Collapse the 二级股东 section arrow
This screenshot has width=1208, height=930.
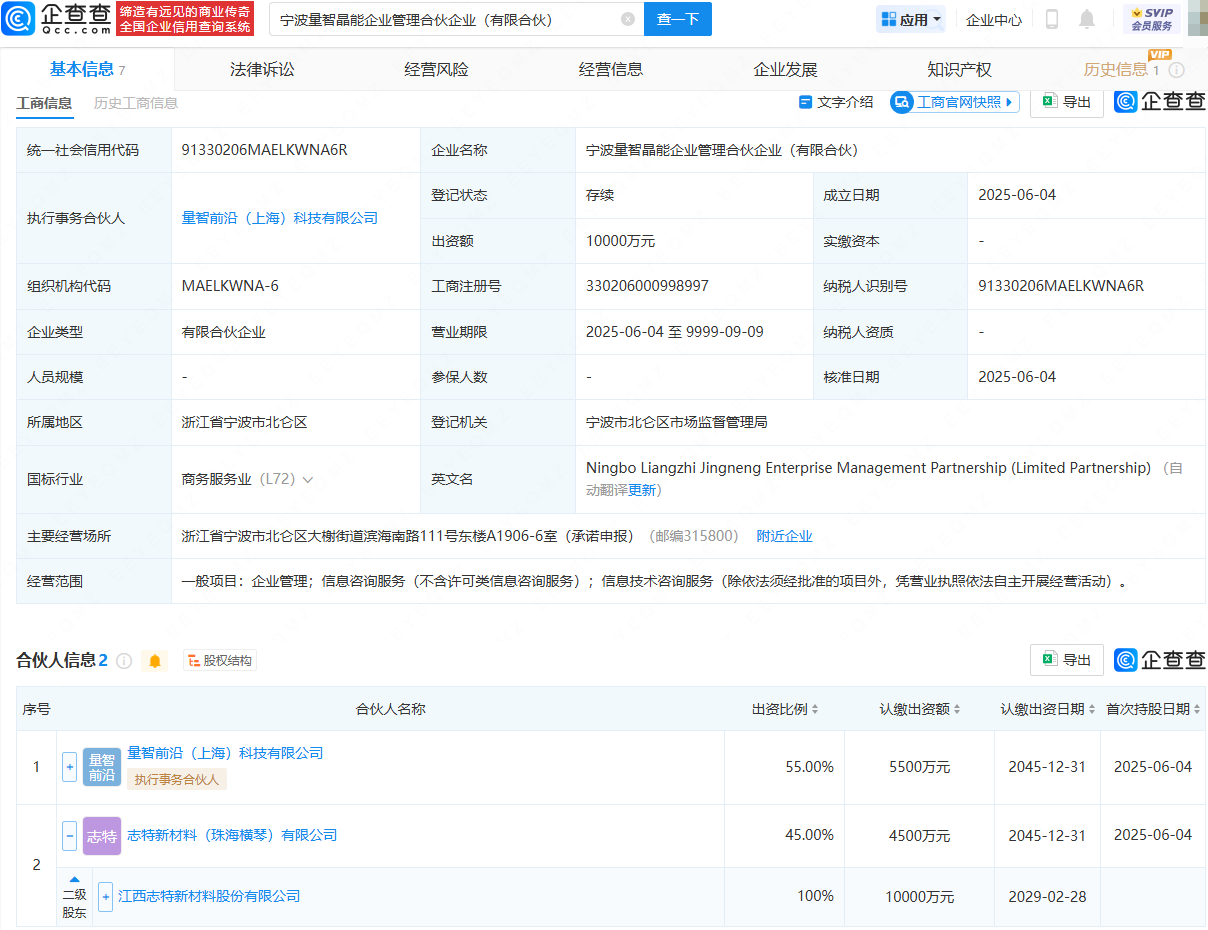pyautogui.click(x=74, y=880)
